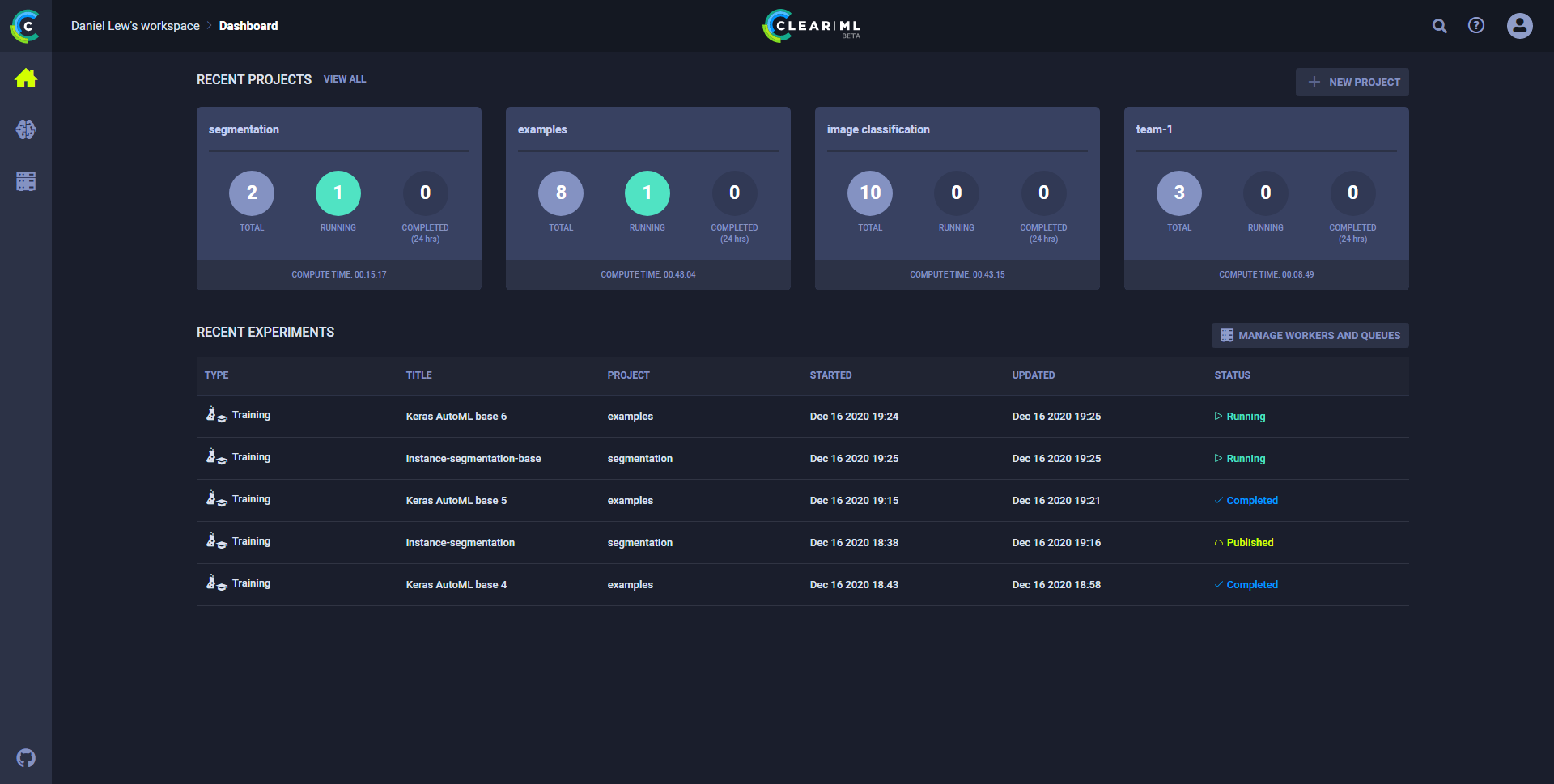Click segmentation running count circle

tap(338, 193)
